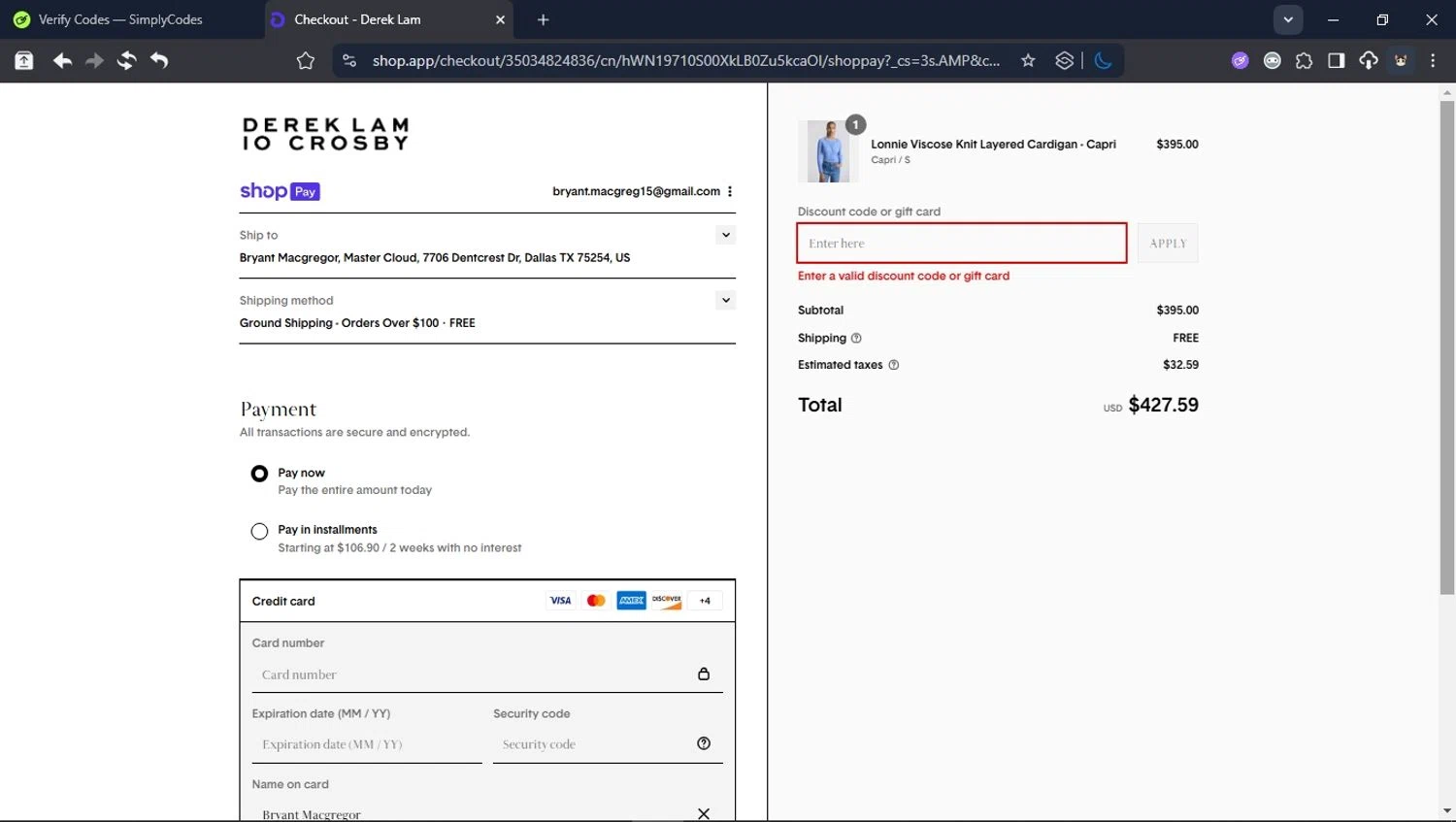Click the Estimated taxes info icon
This screenshot has height=822, width=1456.
(894, 365)
